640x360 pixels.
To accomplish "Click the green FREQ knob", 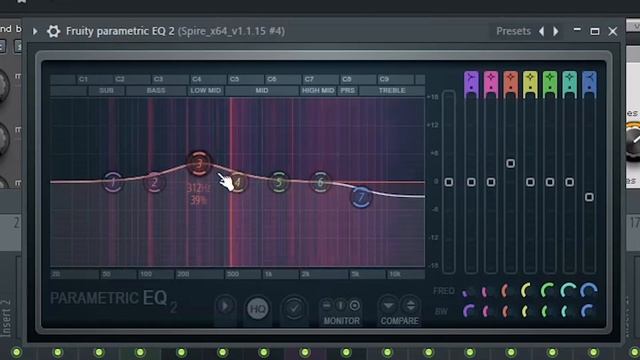I will pos(548,291).
